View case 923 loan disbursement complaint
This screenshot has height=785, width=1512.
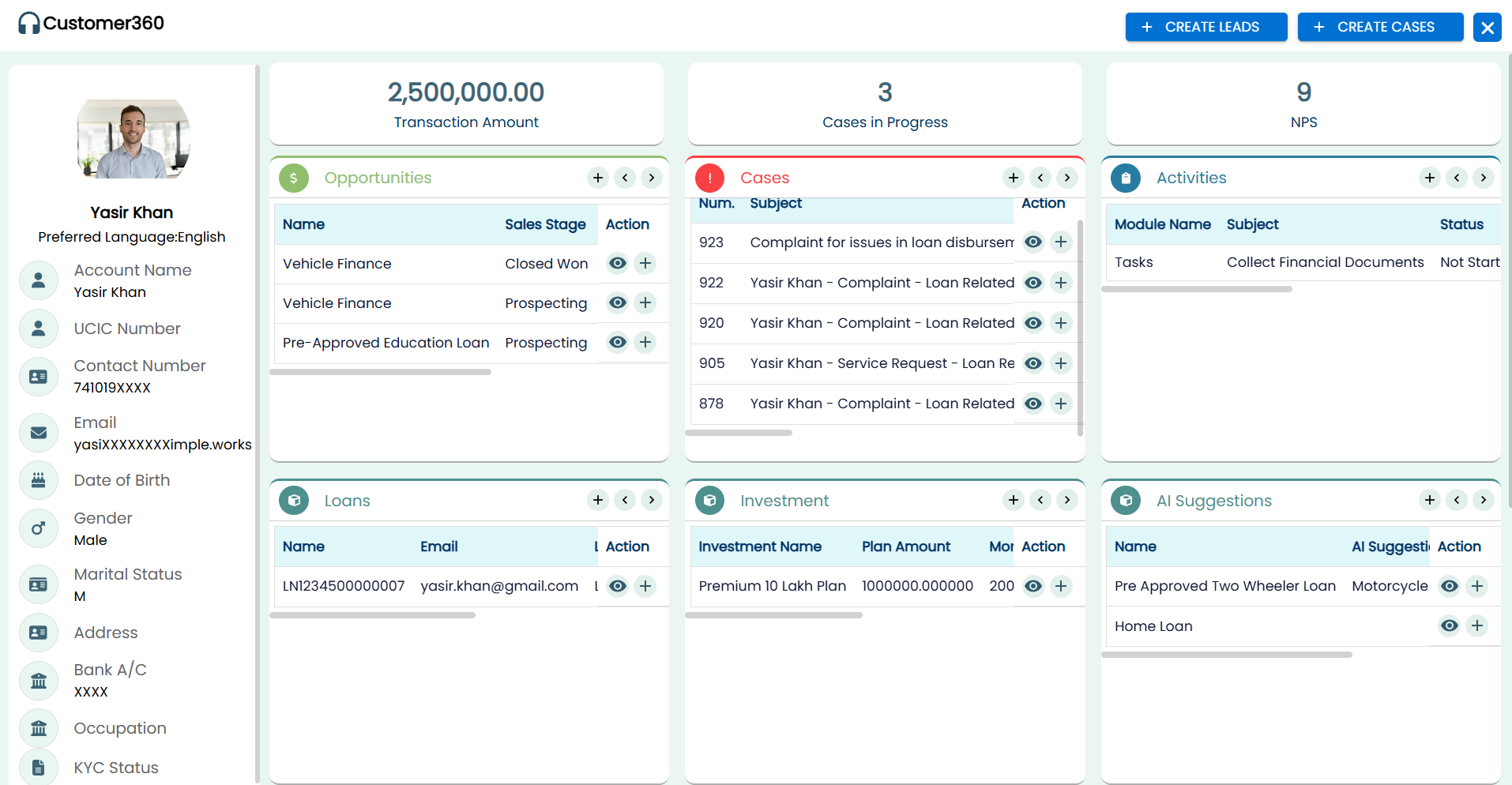tap(1032, 242)
